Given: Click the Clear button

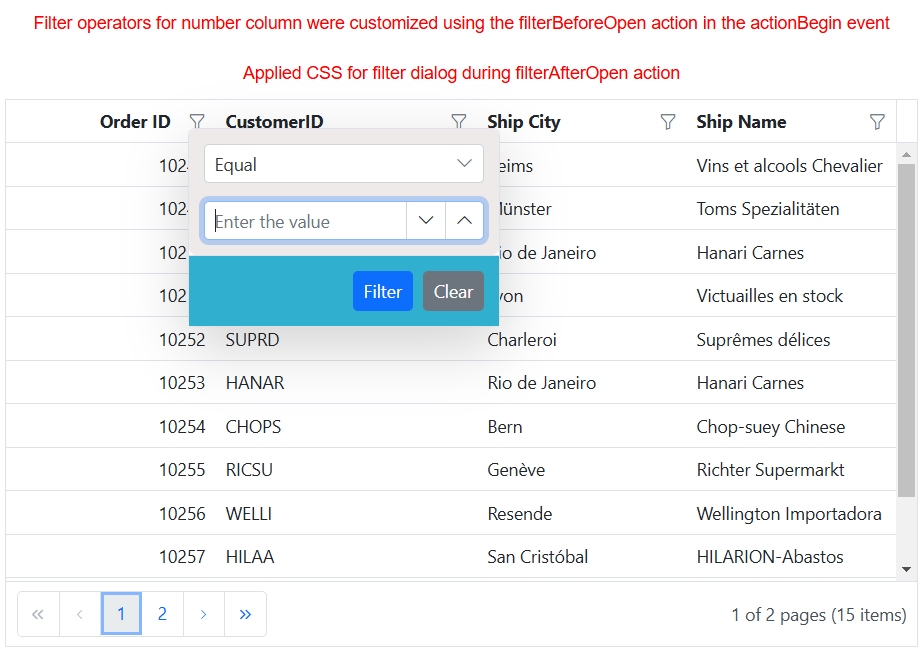Looking at the screenshot, I should (453, 292).
